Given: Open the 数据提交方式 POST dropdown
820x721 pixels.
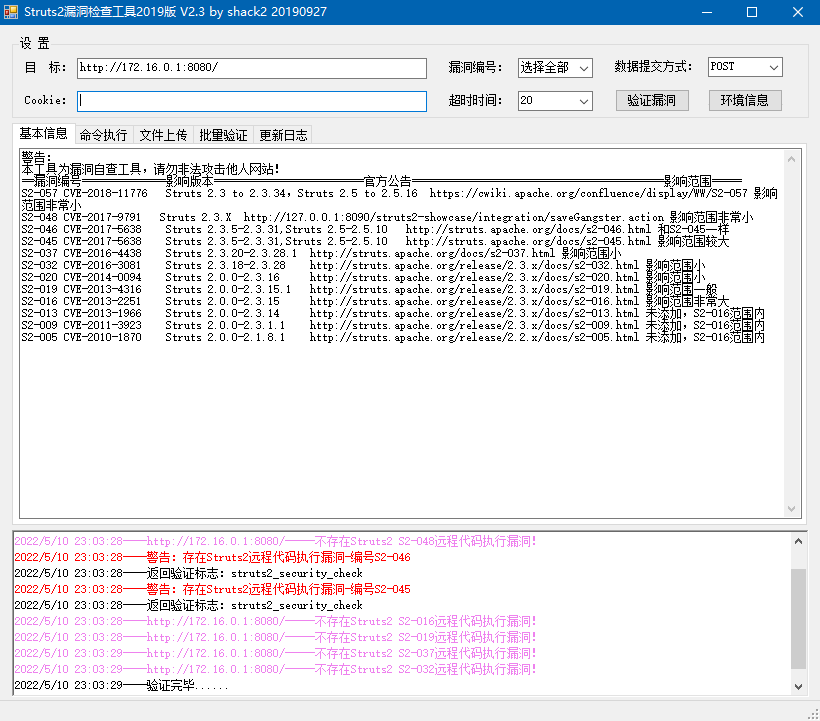Looking at the screenshot, I should 745,67.
